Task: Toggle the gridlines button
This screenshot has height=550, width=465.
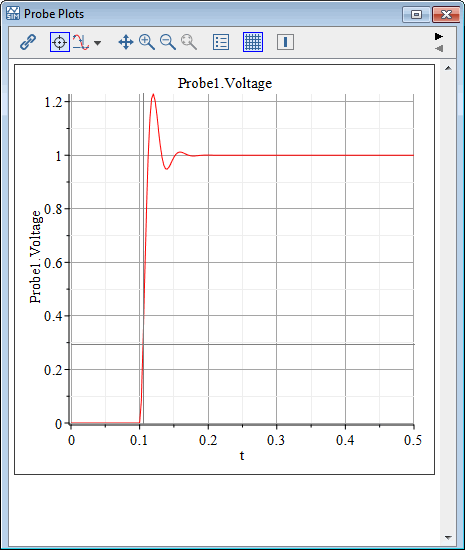Action: (x=253, y=42)
